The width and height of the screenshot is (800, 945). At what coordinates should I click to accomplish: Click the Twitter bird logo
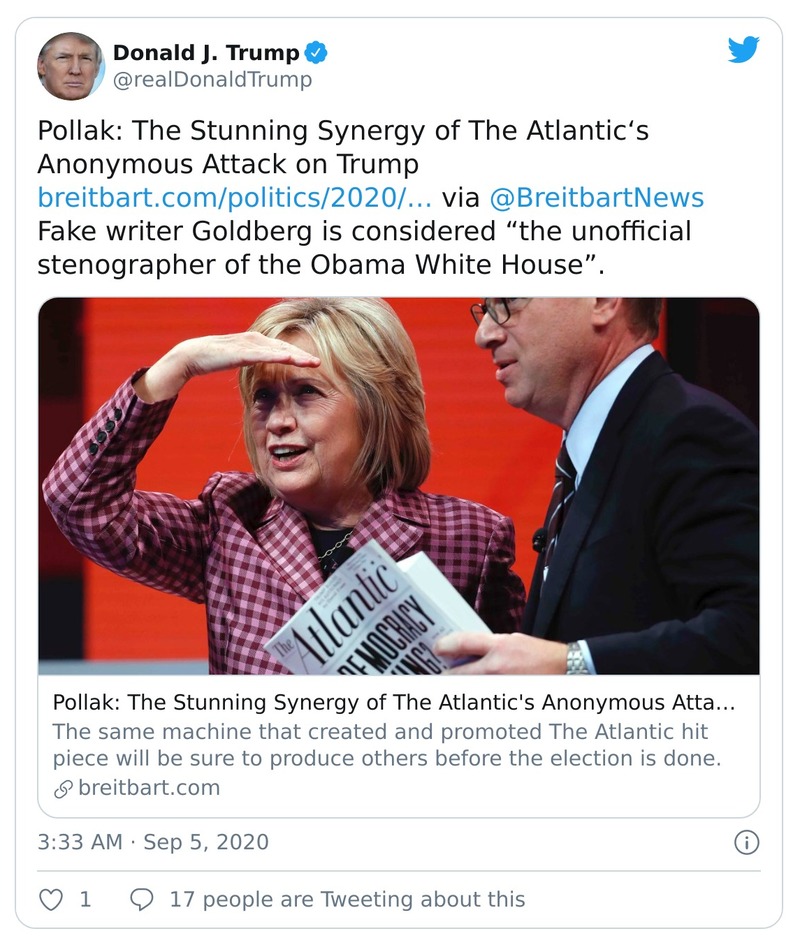pyautogui.click(x=743, y=50)
